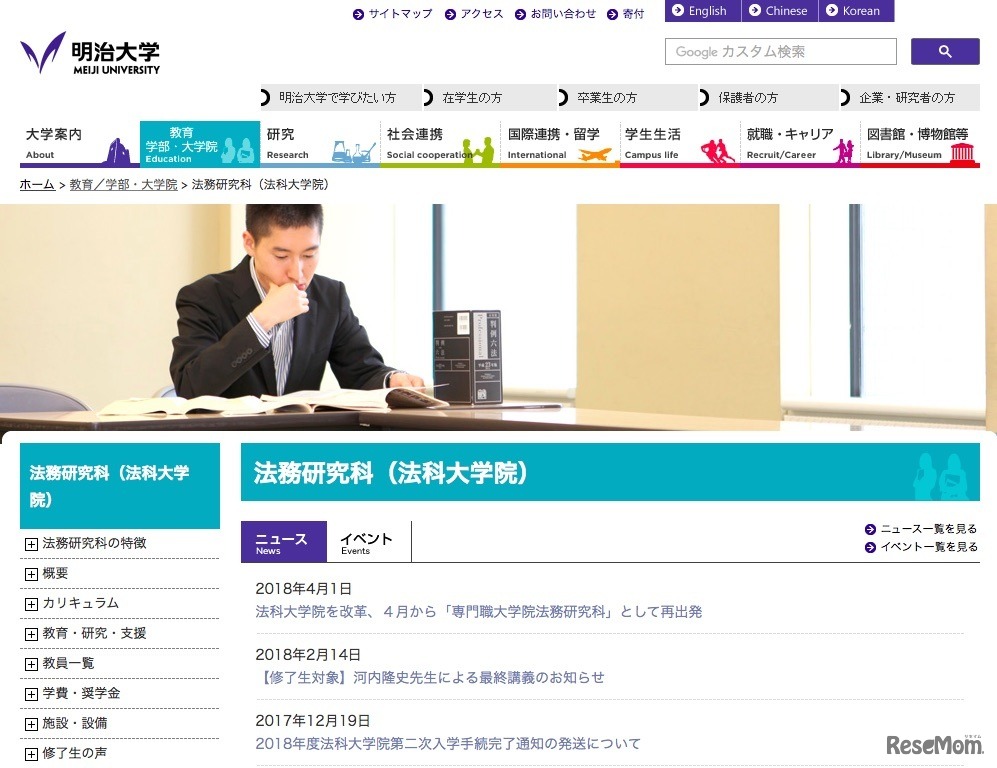Switch to the イベント Events tab
The width and height of the screenshot is (997, 768).
pos(366,540)
